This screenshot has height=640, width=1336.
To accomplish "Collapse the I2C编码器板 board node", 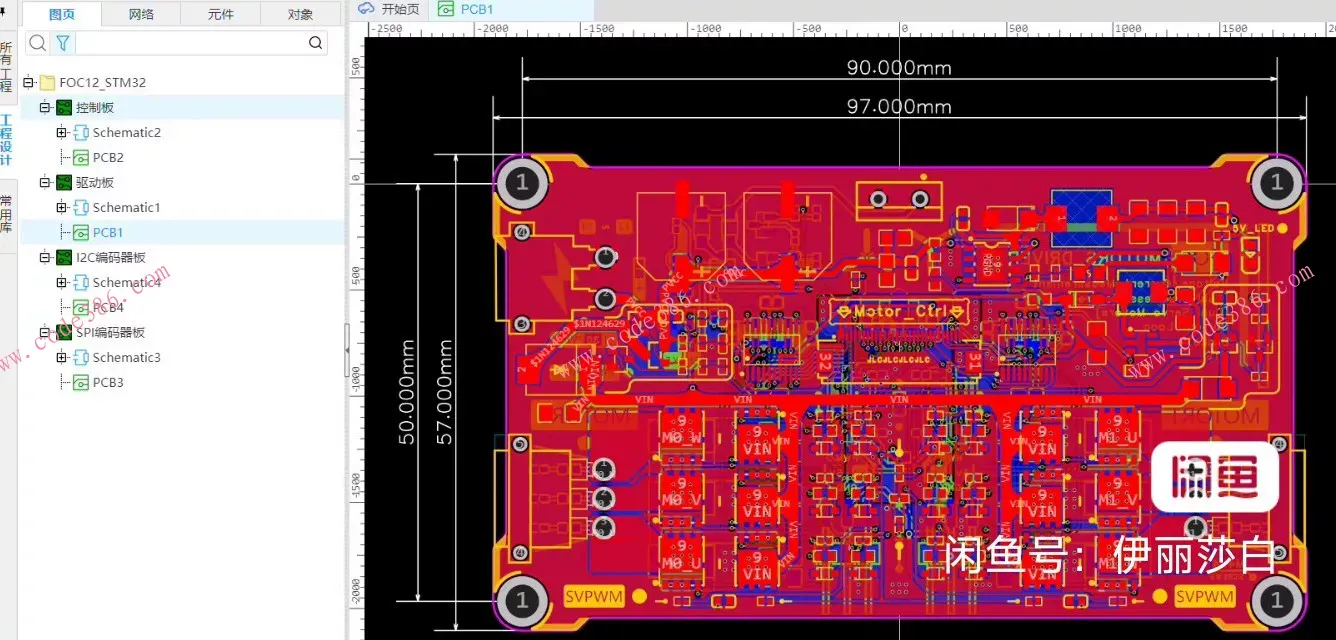I will click(45, 257).
